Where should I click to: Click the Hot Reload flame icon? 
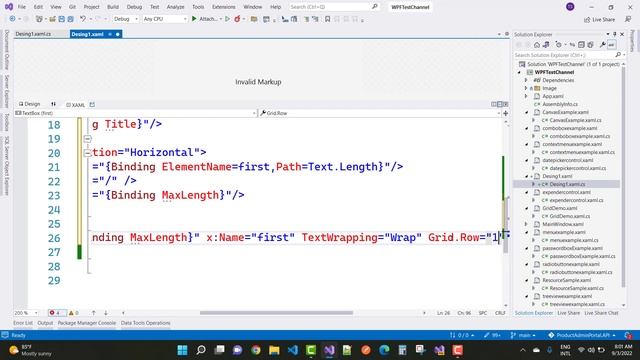pyautogui.click(x=237, y=19)
